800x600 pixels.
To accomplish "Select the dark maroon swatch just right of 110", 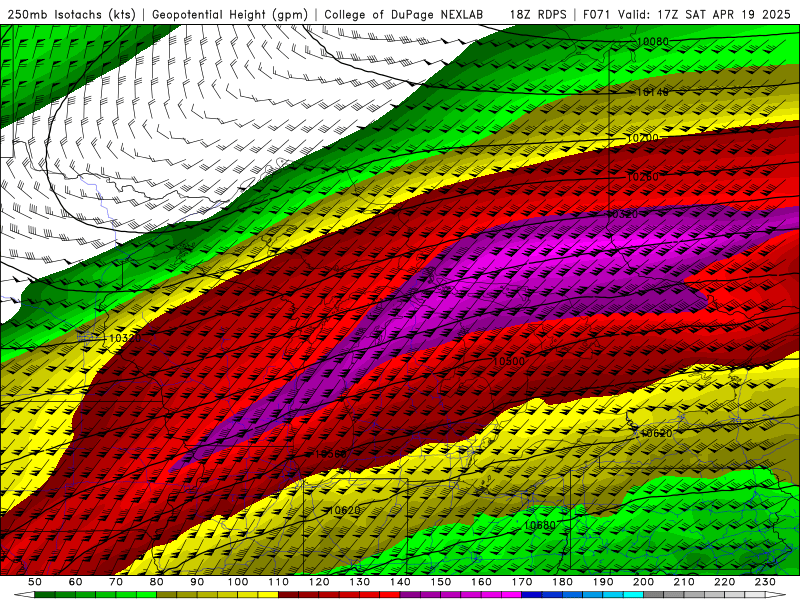I will pyautogui.click(x=288, y=595).
